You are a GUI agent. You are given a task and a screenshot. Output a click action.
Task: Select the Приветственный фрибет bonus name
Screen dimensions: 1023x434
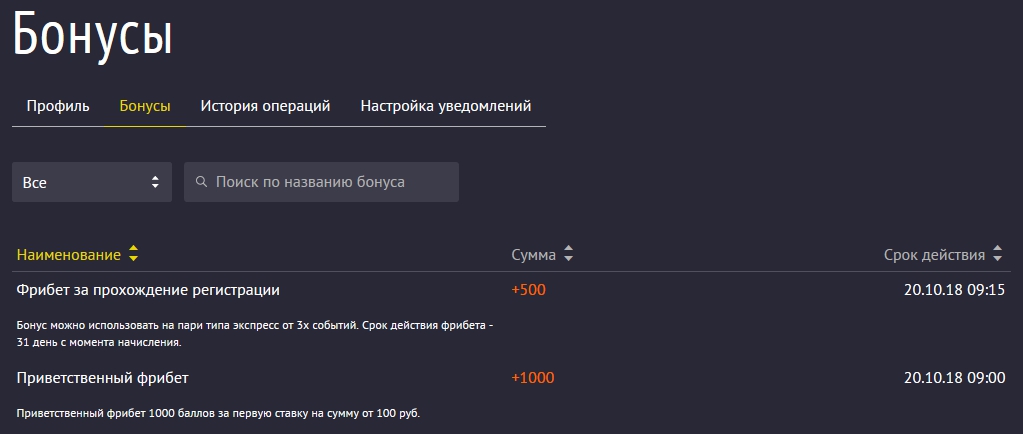click(103, 378)
